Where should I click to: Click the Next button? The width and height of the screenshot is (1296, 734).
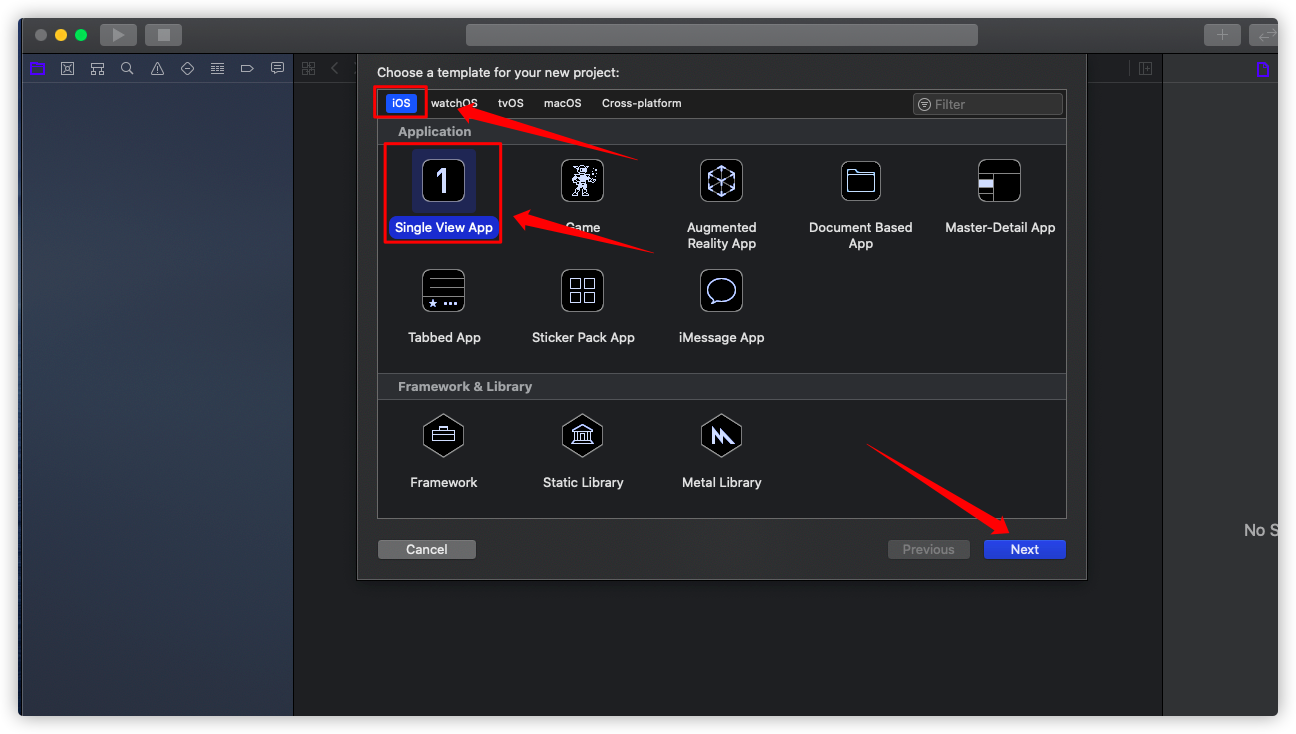tap(1025, 549)
